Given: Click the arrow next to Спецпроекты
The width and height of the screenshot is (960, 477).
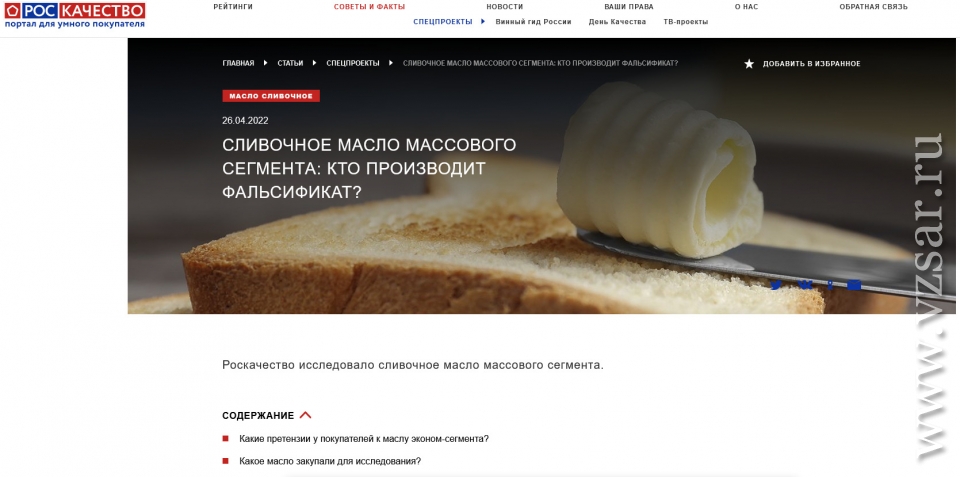Looking at the screenshot, I should [x=482, y=21].
